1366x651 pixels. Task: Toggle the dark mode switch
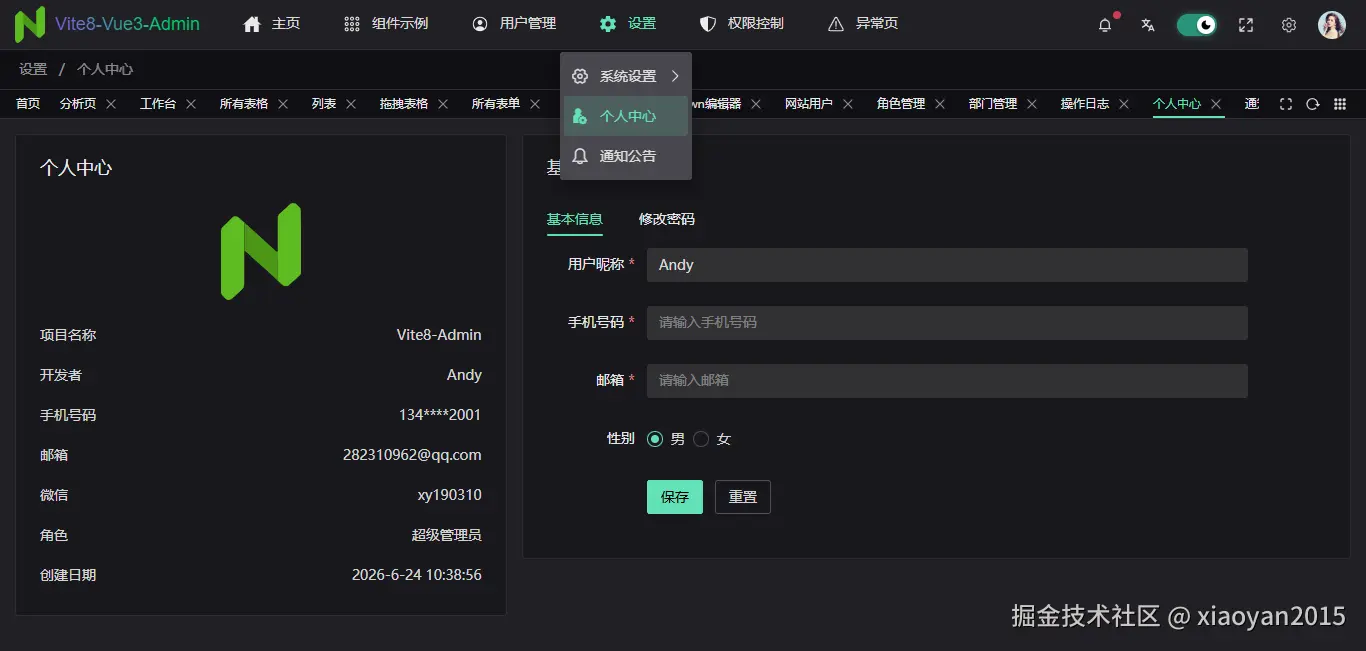point(1196,25)
